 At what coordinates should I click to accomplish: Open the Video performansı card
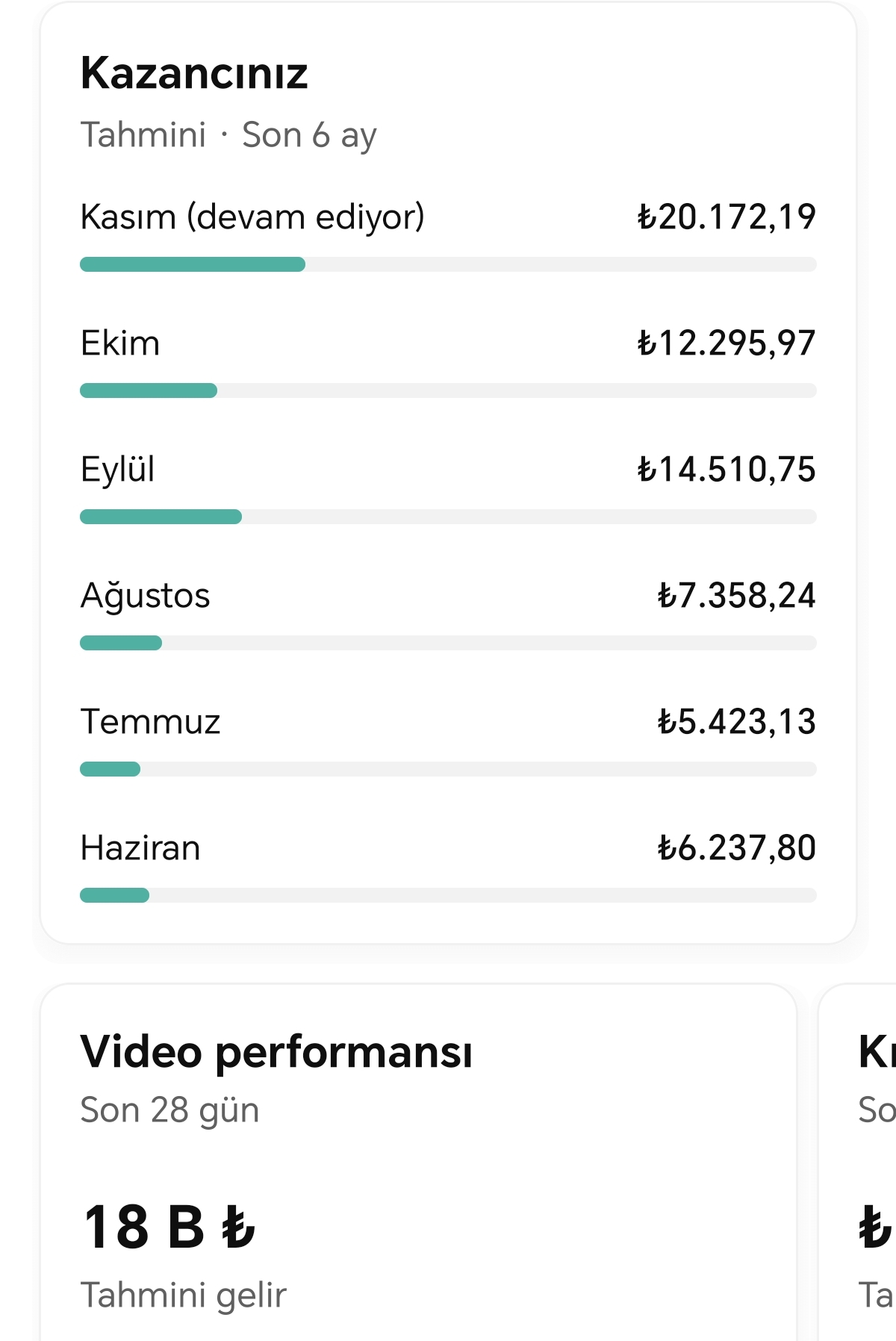click(418, 1163)
